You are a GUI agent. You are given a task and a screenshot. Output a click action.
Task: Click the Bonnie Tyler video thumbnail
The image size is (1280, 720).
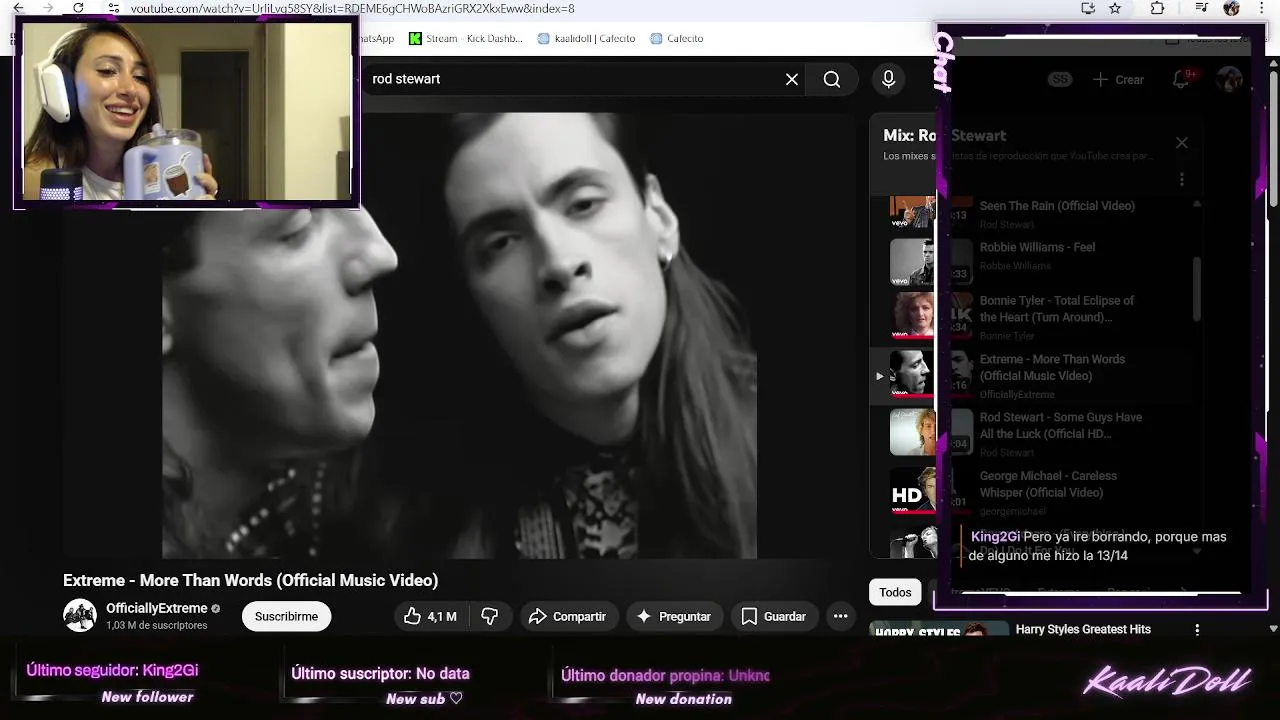[931, 316]
